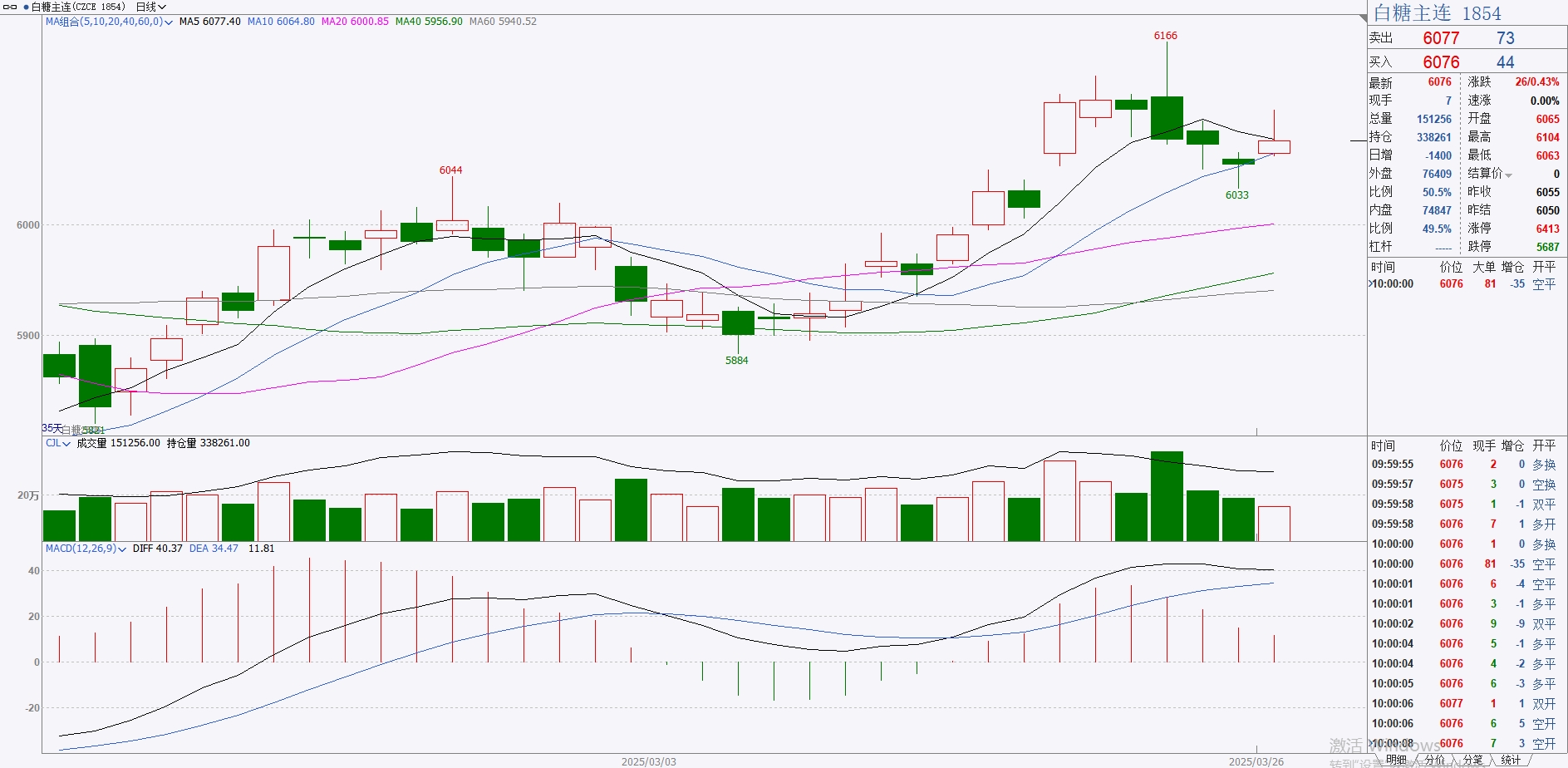Image resolution: width=1568 pixels, height=768 pixels.
Task: Open the 分笔 tab
Action: point(1472,760)
